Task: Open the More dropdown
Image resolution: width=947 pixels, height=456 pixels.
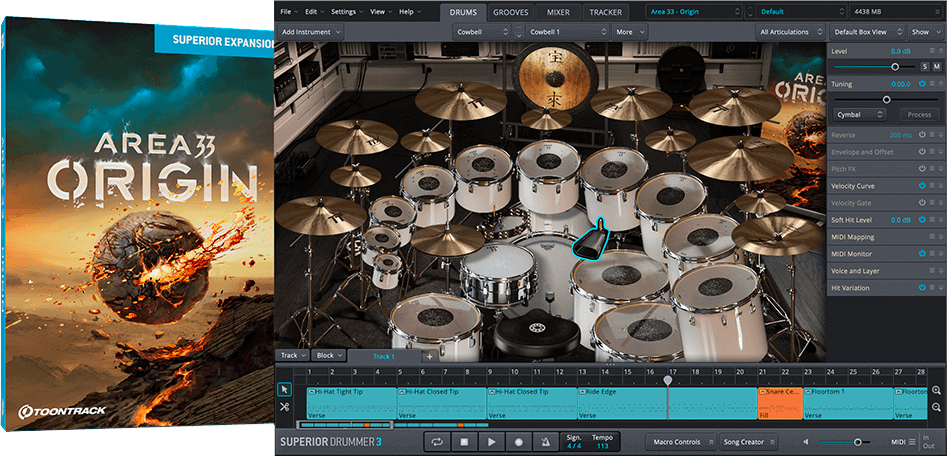Action: 629,32
